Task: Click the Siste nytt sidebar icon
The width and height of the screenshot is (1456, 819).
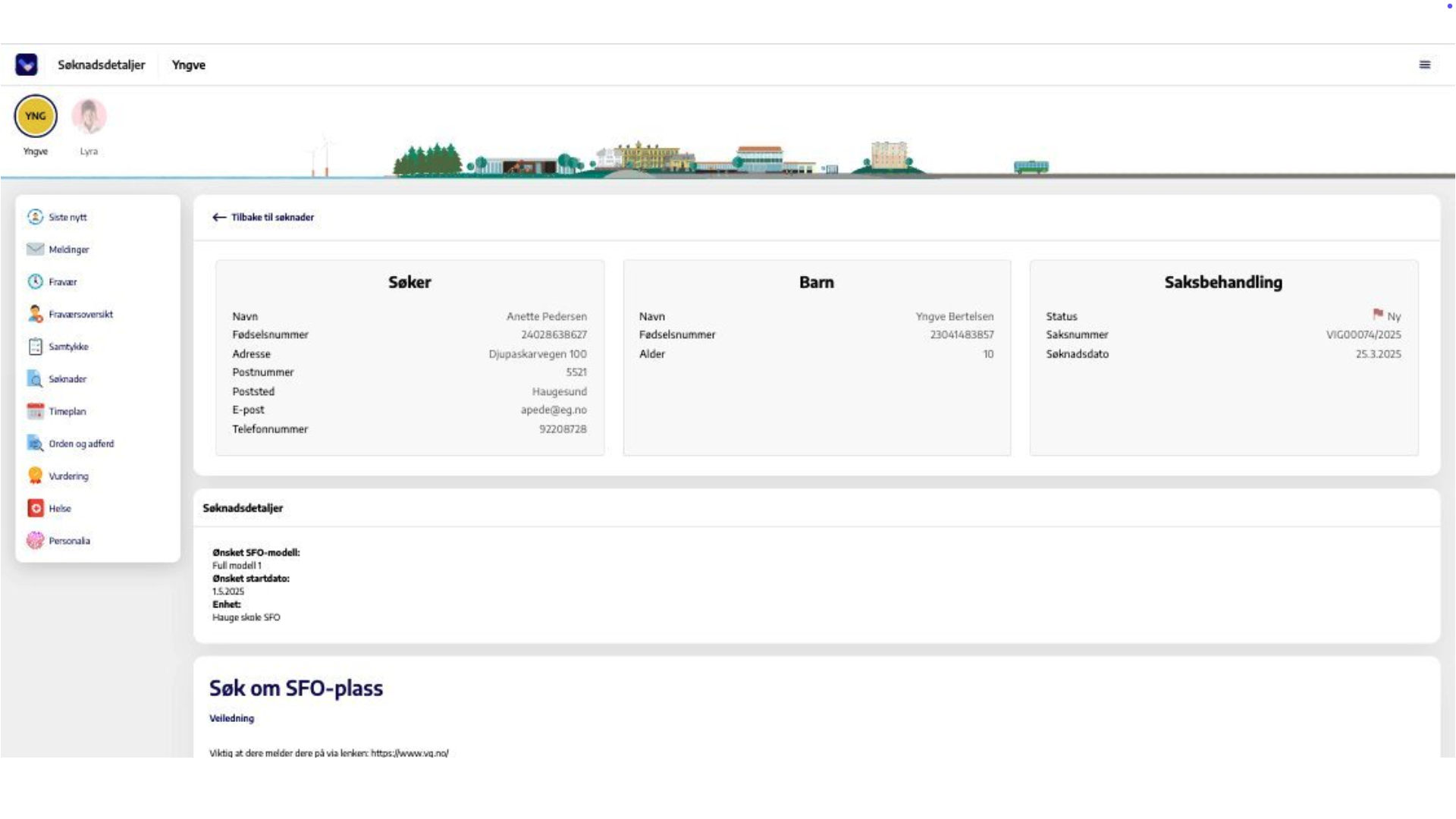Action: point(35,217)
